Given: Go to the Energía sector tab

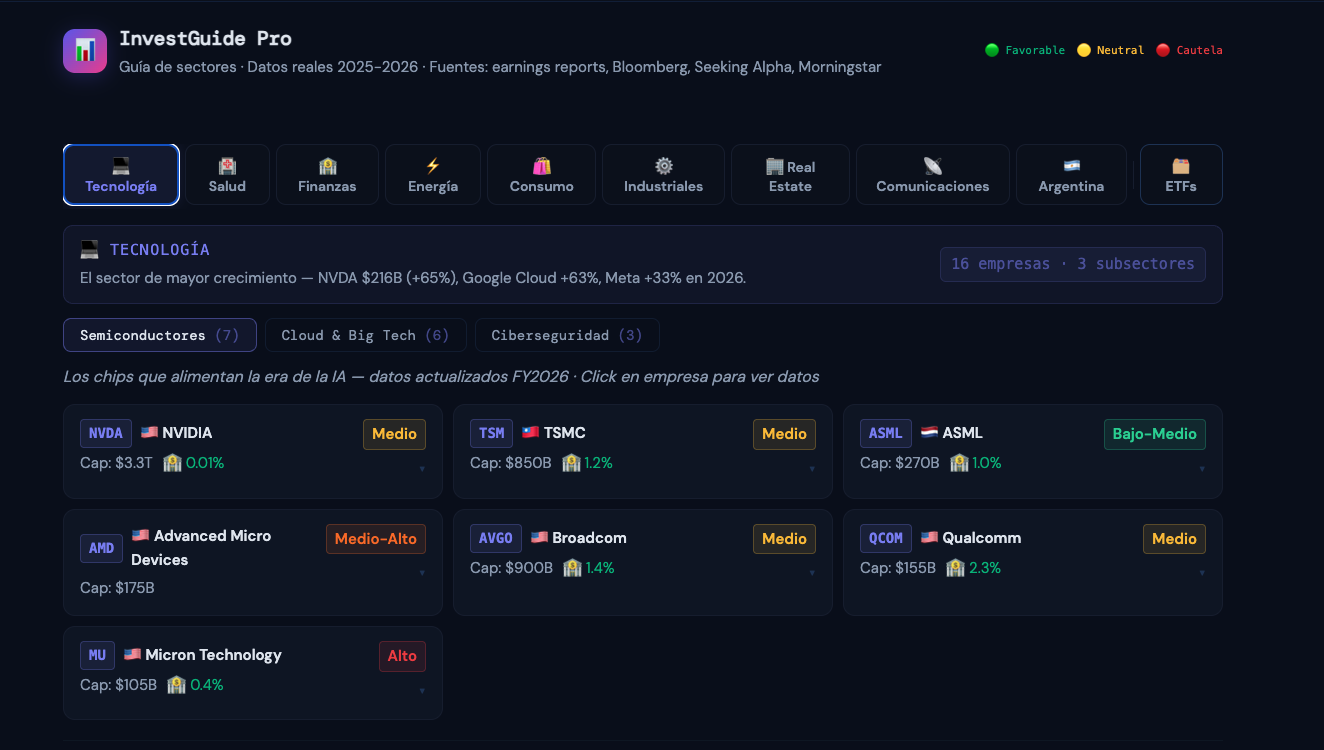Looking at the screenshot, I should 433,175.
